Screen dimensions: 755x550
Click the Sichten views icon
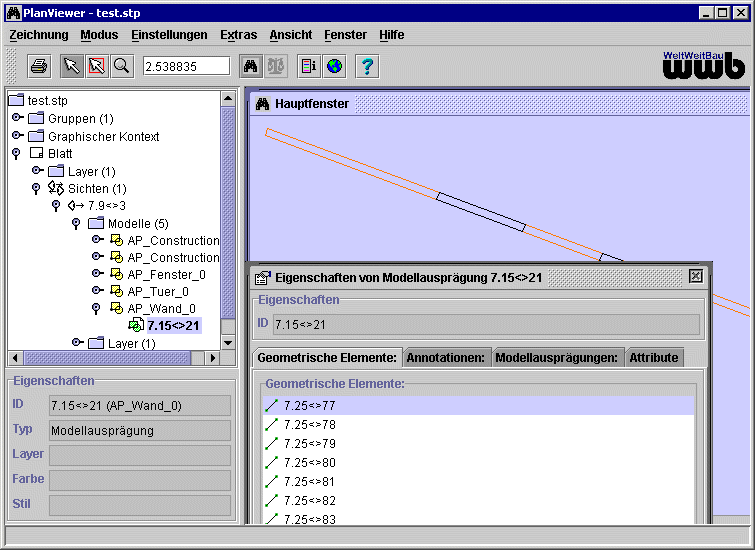coord(56,188)
